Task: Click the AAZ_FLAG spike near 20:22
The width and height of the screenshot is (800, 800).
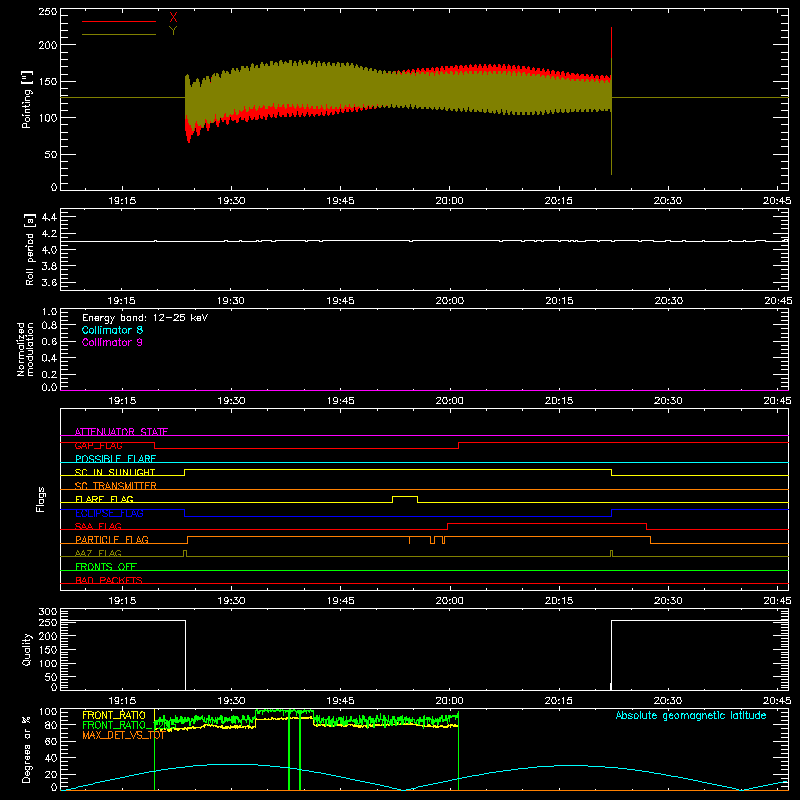Action: [612, 553]
